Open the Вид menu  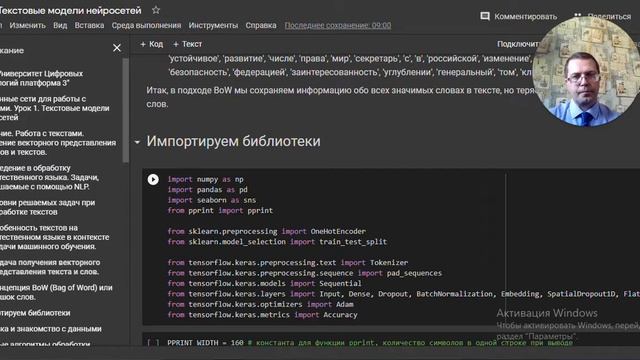click(60, 25)
